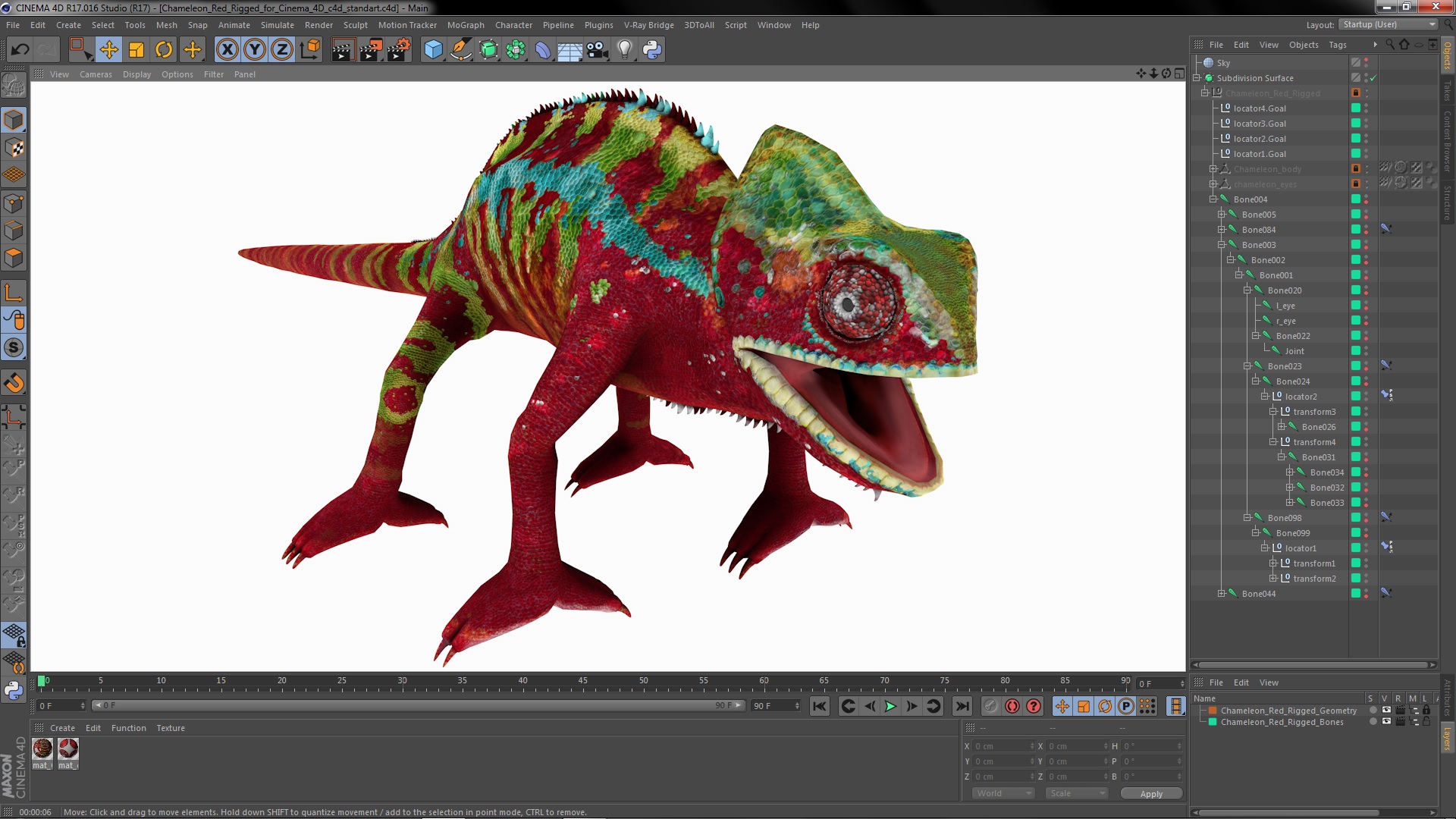
Task: Open the Character menu
Action: point(513,25)
